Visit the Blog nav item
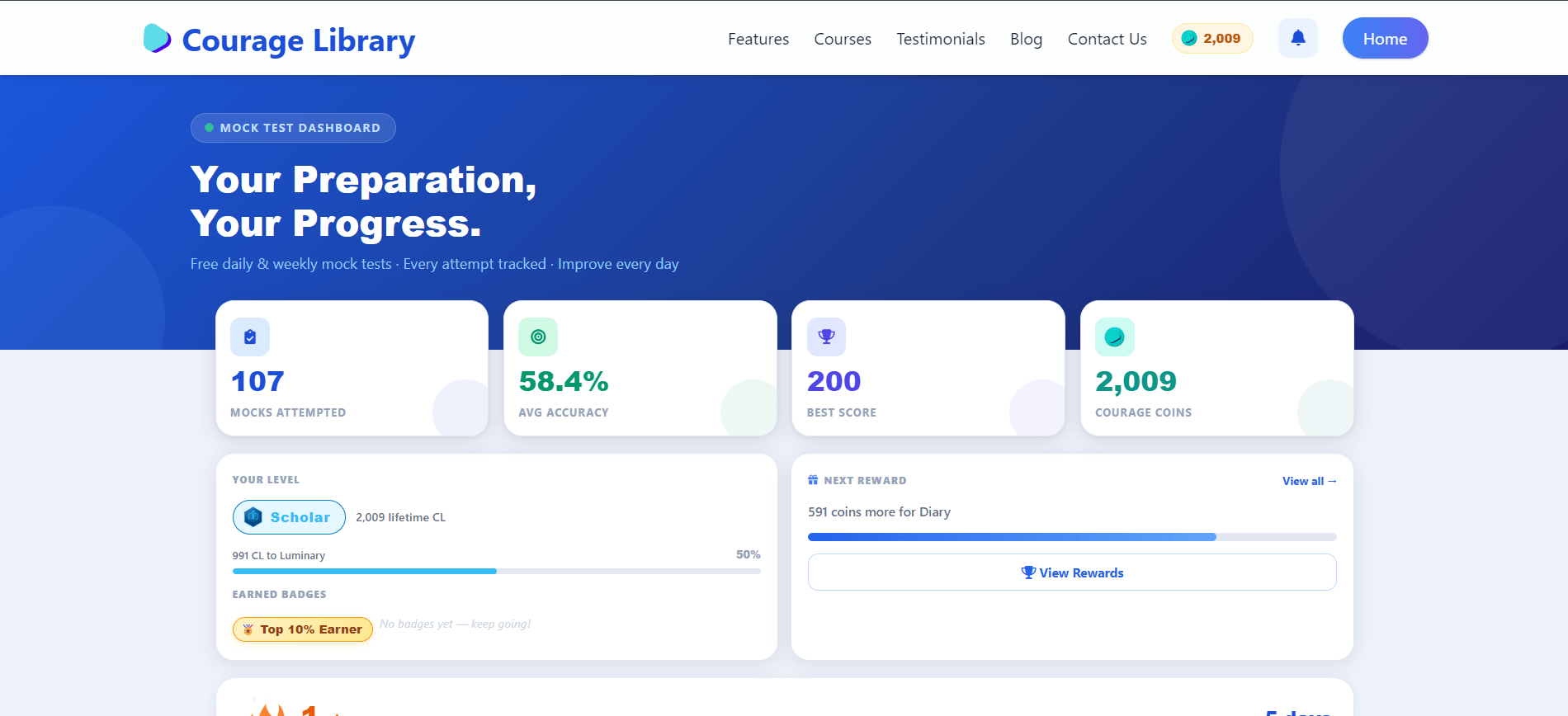The height and width of the screenshot is (716, 1568). pos(1026,39)
